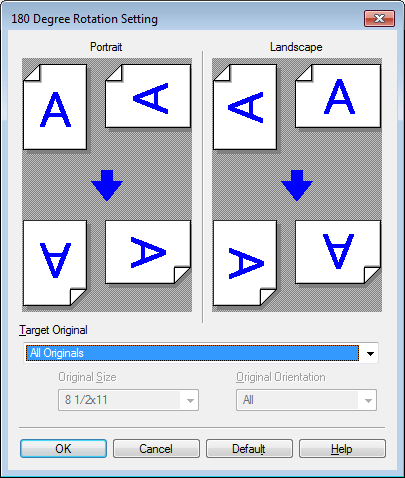Restore settings with the Default button

249,449
